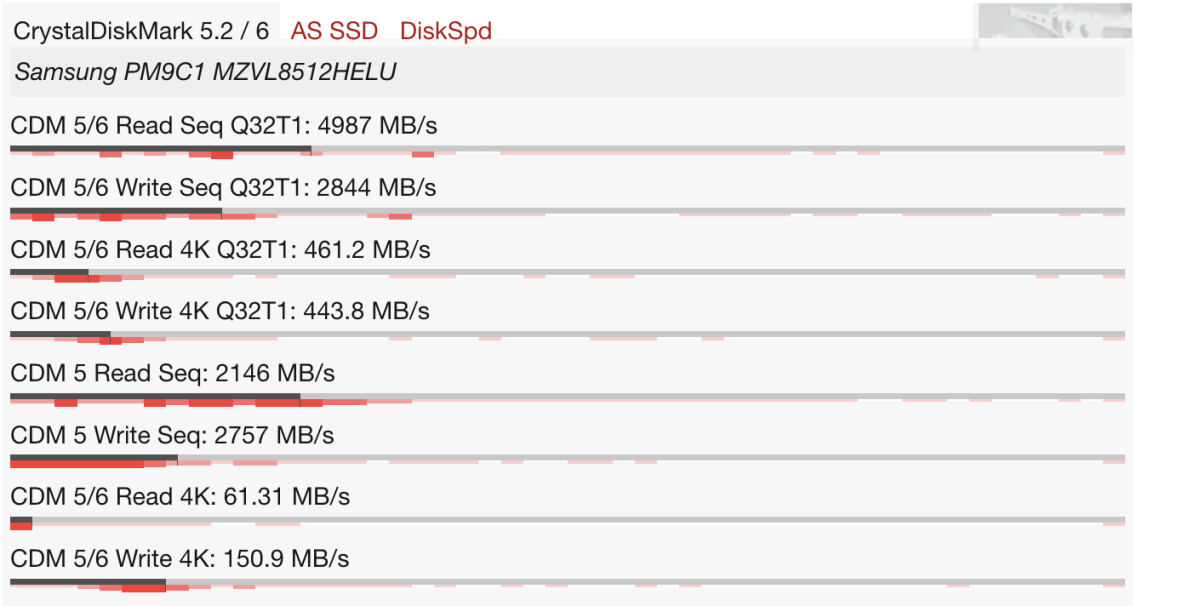Click the Samsung PM9C1 MZVL8512HELU heading
Screen dimensions: 1200x606
pos(205,72)
